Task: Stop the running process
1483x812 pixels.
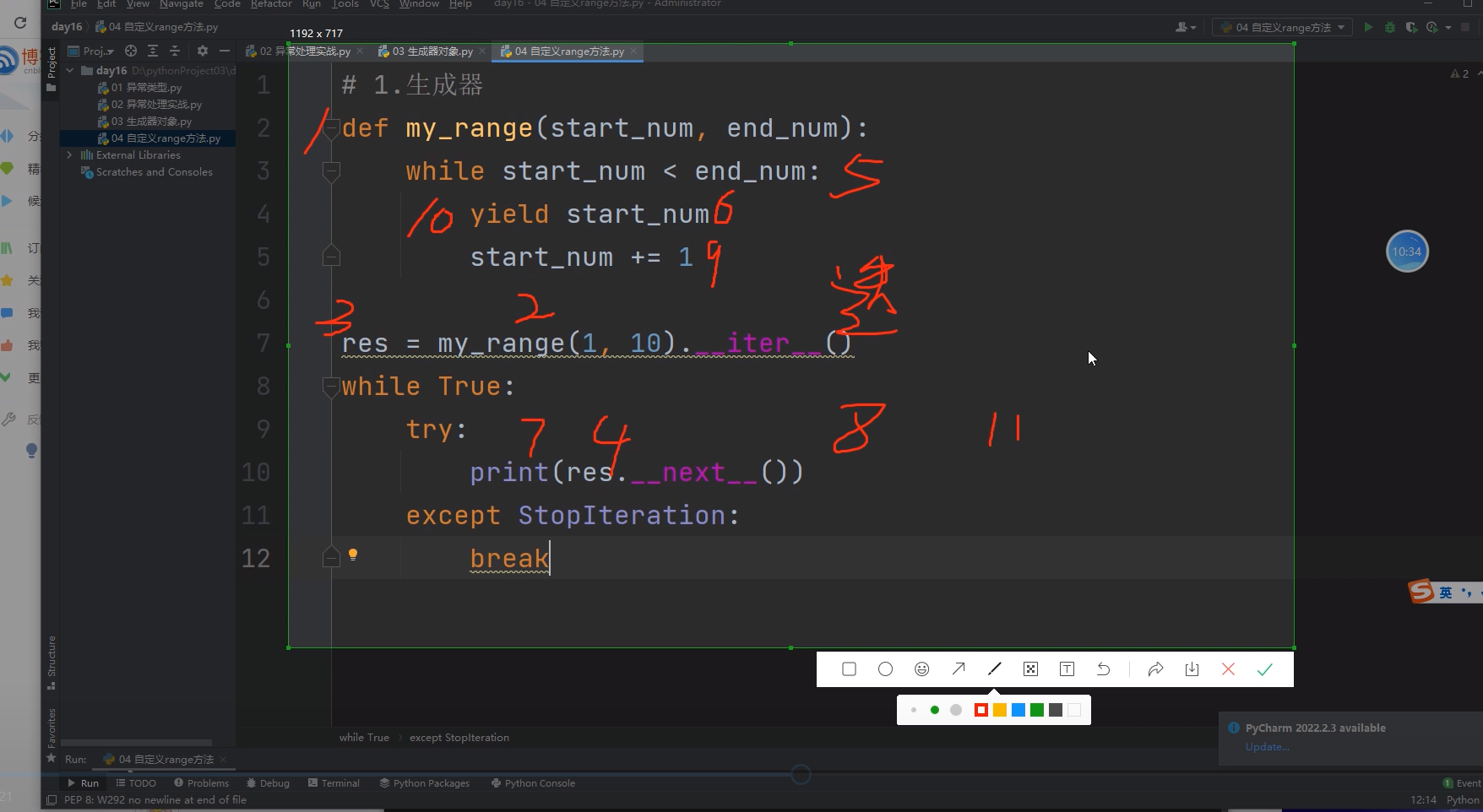Action: (x=1466, y=27)
